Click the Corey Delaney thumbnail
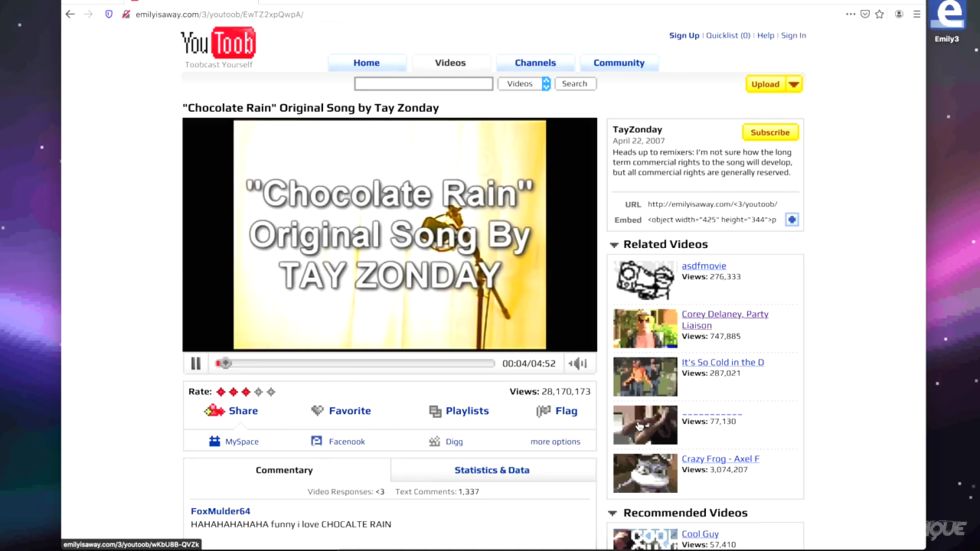The image size is (980, 551). point(645,329)
